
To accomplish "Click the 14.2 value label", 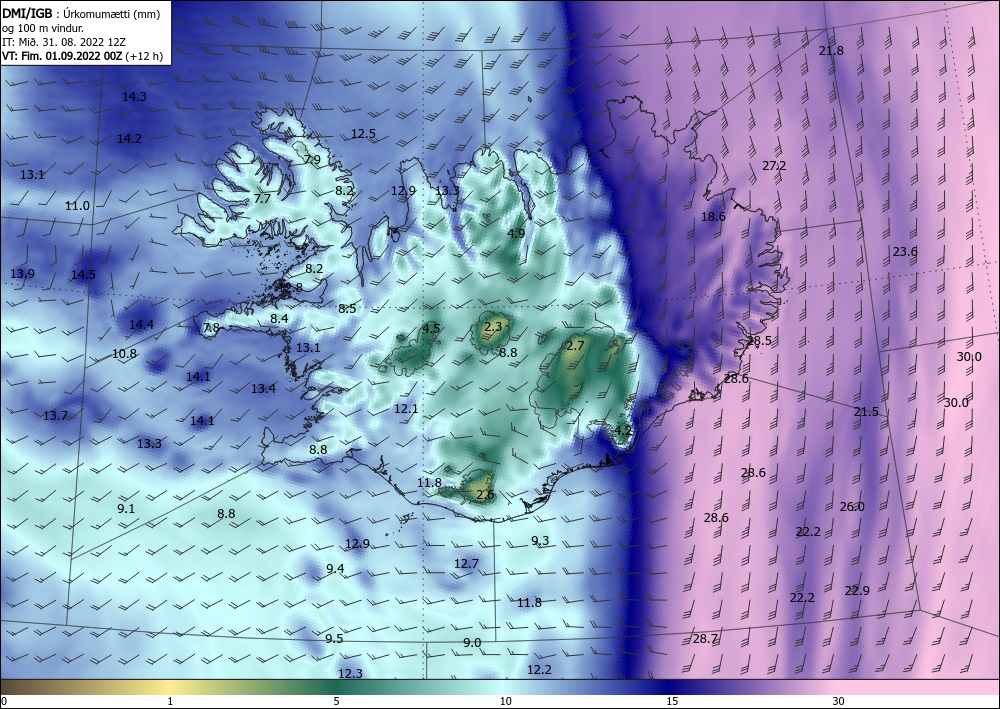I will [x=129, y=138].
